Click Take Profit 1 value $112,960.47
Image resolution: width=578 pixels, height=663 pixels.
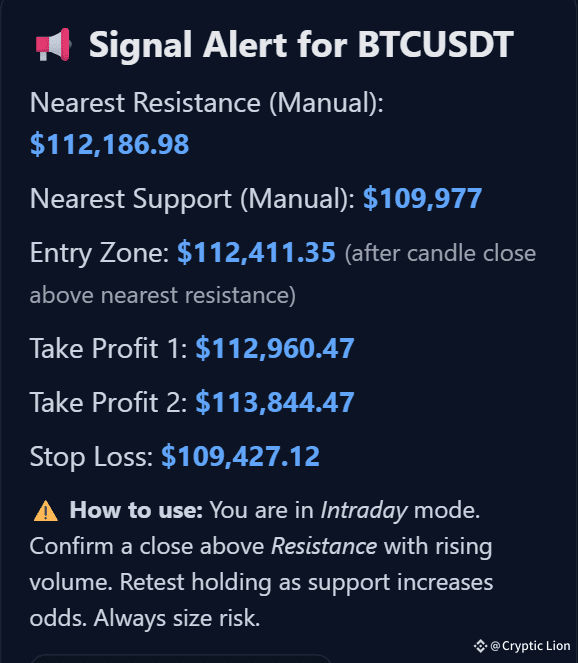tap(275, 348)
